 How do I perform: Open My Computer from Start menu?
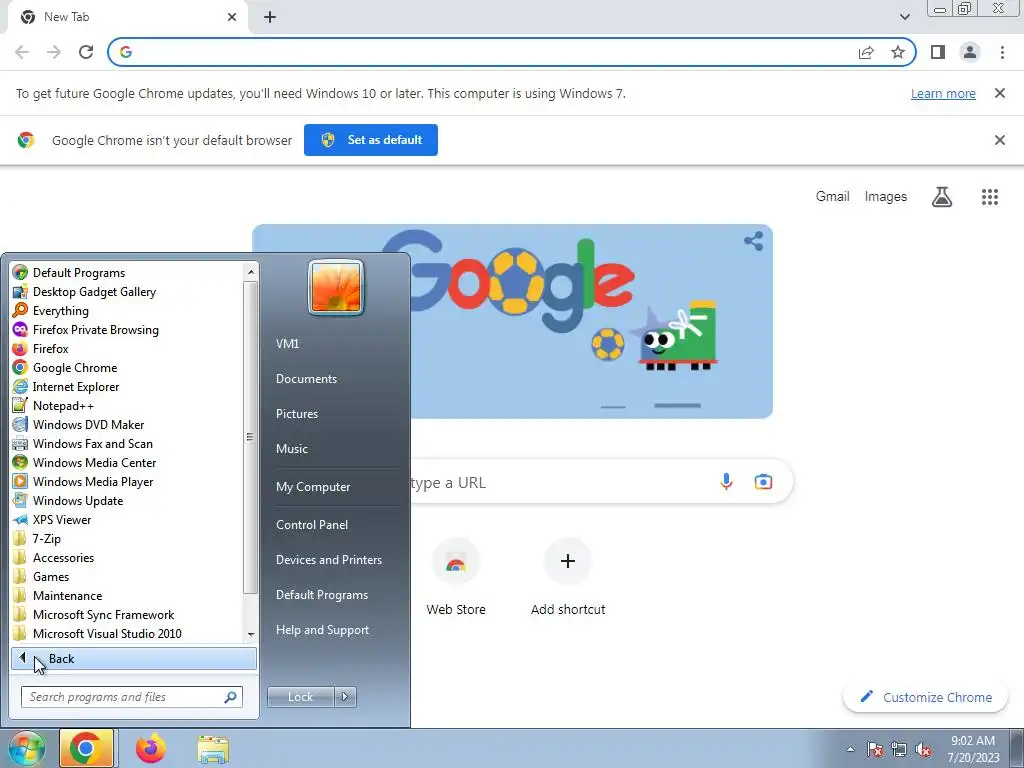(313, 487)
